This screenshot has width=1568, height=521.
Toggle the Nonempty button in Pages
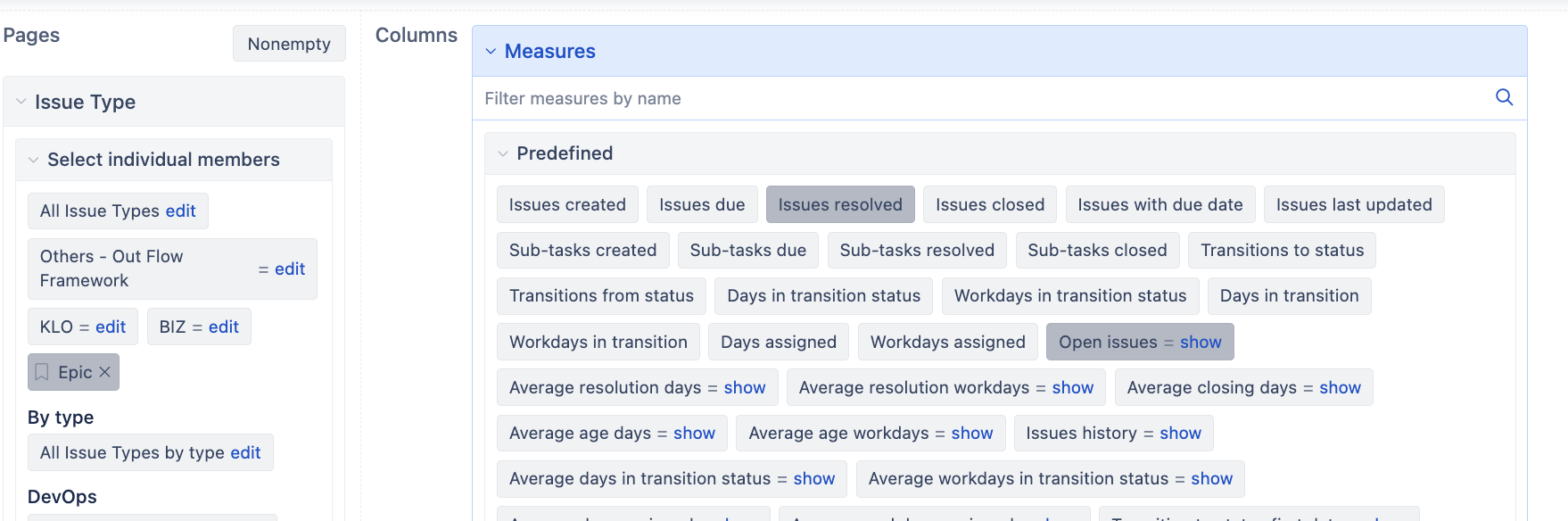(x=289, y=44)
